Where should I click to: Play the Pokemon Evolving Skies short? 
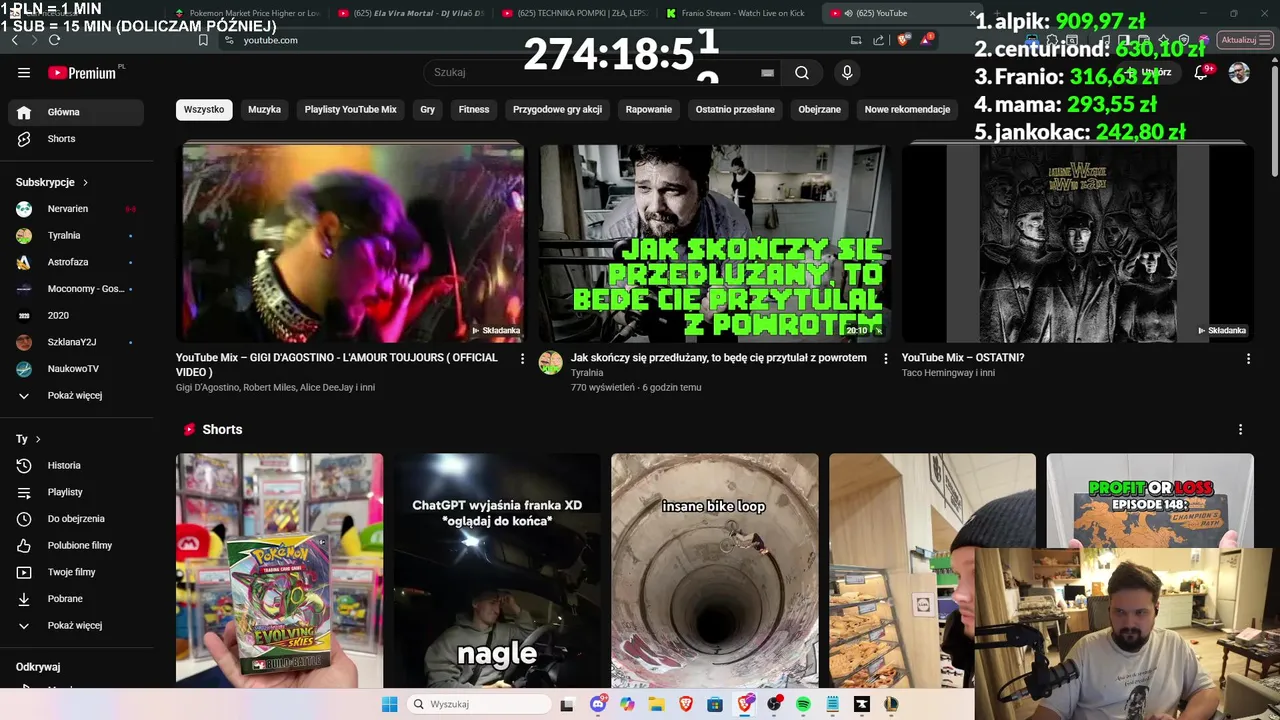[279, 570]
